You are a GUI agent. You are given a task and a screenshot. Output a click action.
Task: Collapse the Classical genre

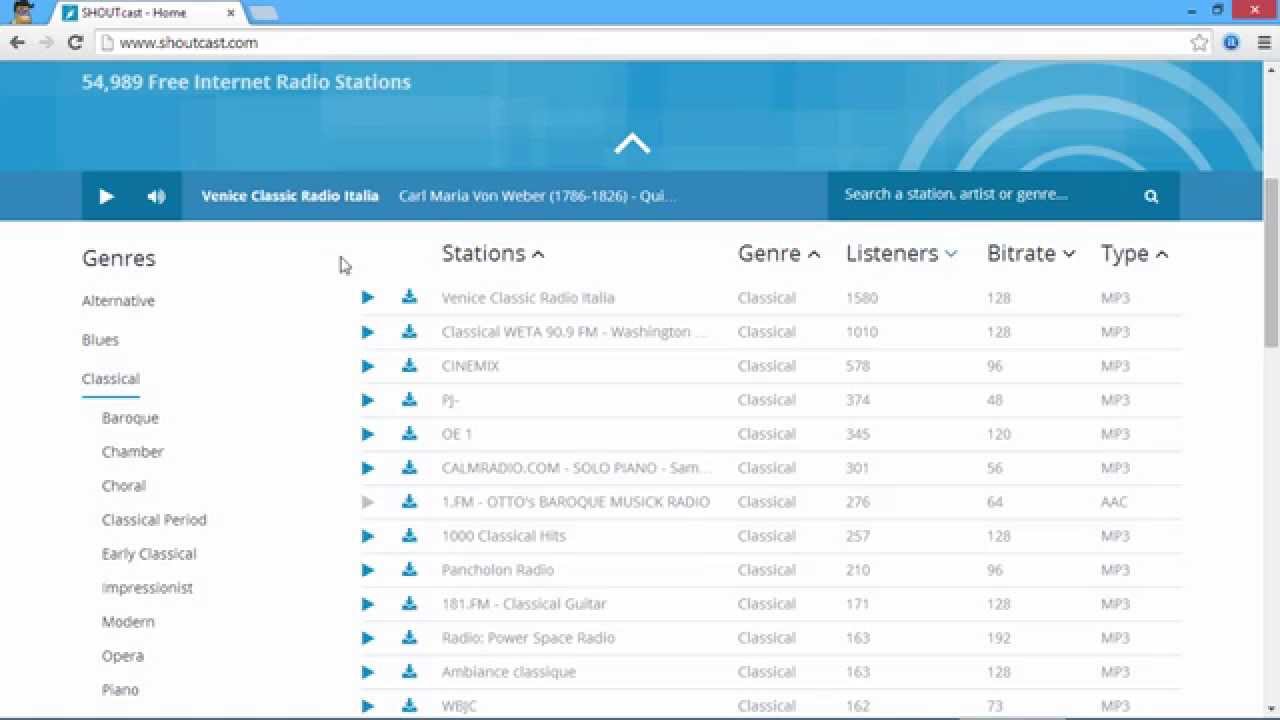tap(111, 379)
